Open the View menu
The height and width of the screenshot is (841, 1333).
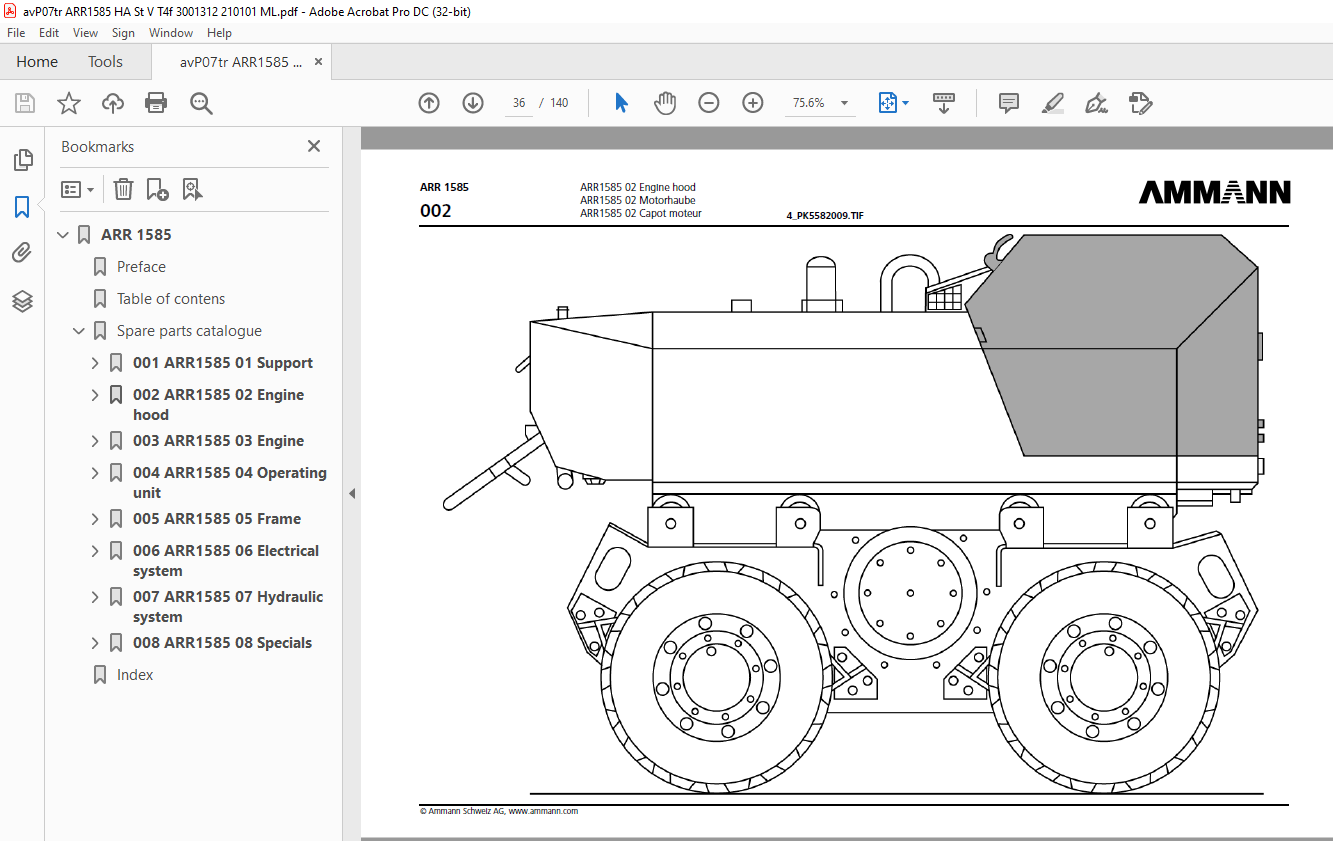pos(86,33)
